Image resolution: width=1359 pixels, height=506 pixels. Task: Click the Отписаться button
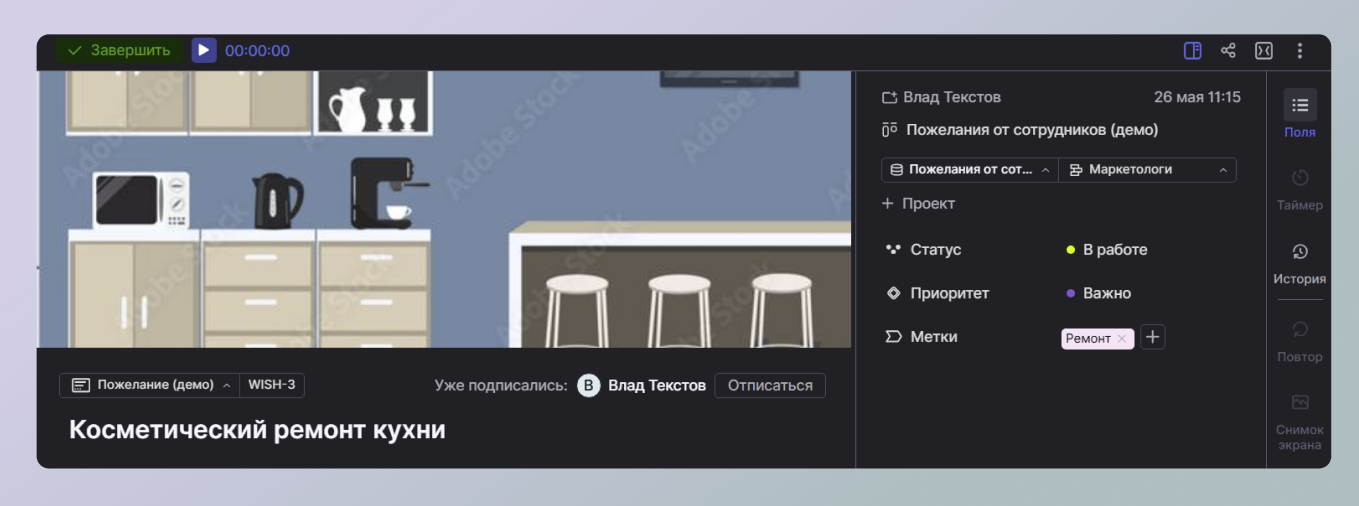pyautogui.click(x=770, y=385)
